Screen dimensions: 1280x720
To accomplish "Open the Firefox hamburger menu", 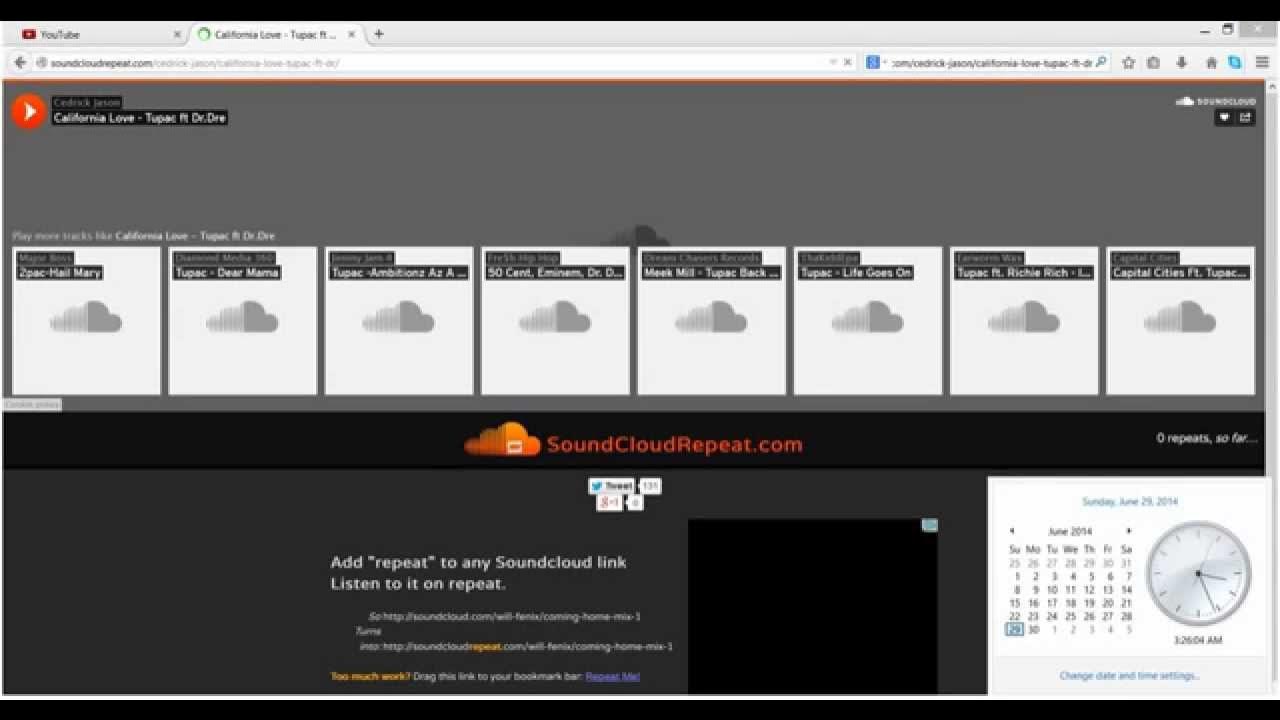I will point(1262,62).
